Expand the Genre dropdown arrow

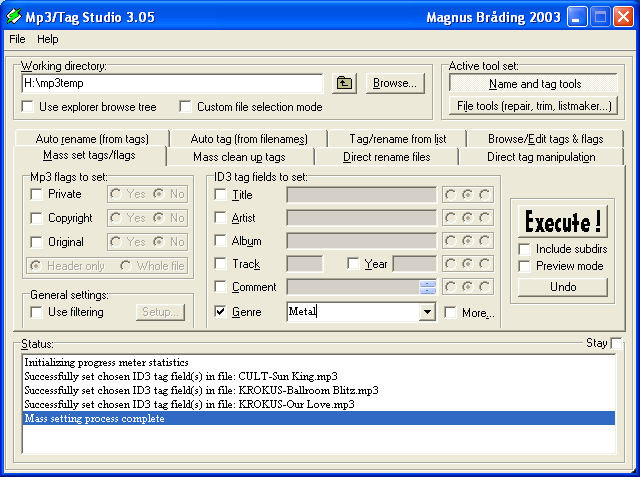(x=427, y=312)
